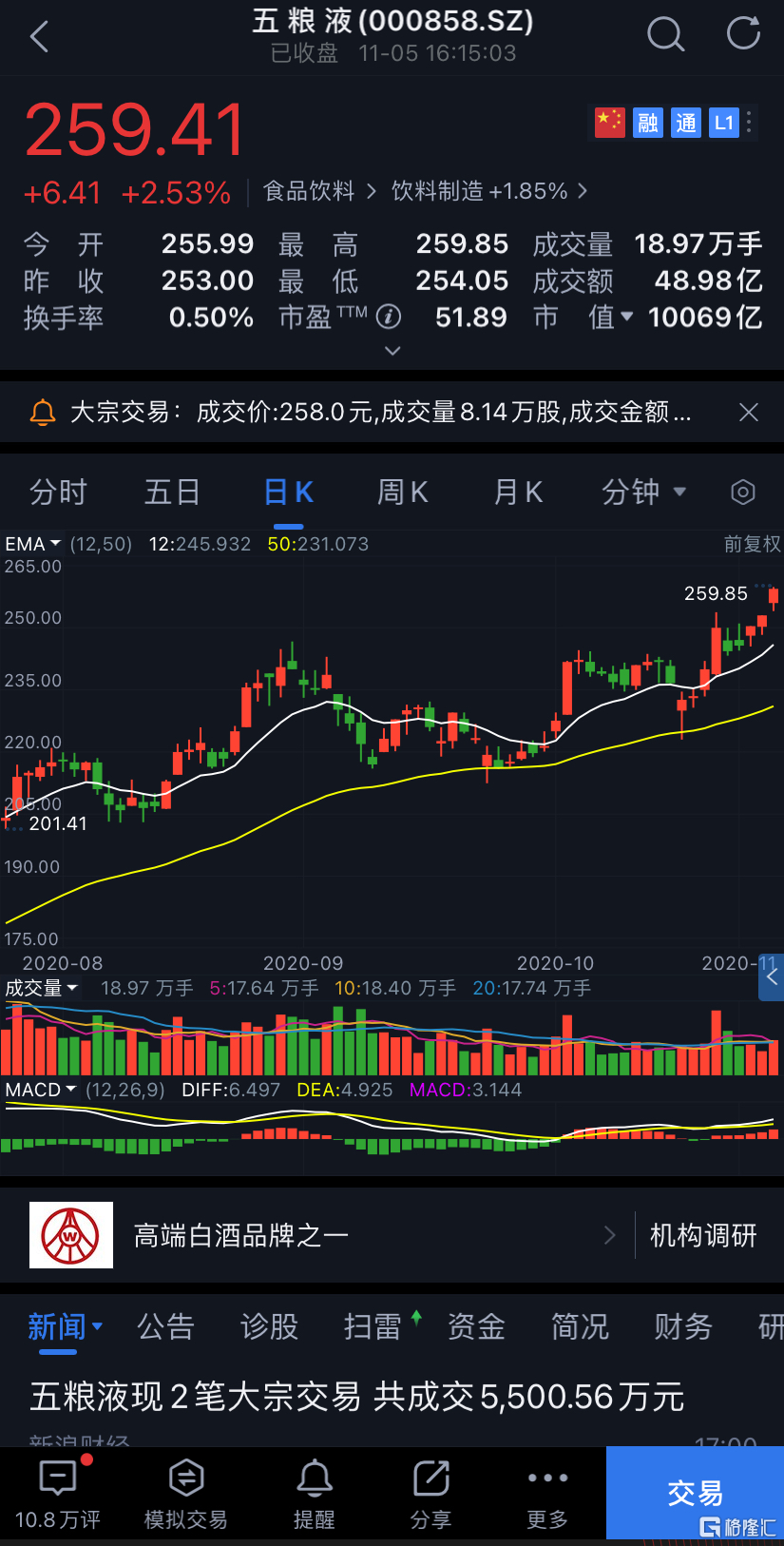Toggle the 前复权 adjustment setting
Viewport: 784px width, 1546px height.
point(752,544)
